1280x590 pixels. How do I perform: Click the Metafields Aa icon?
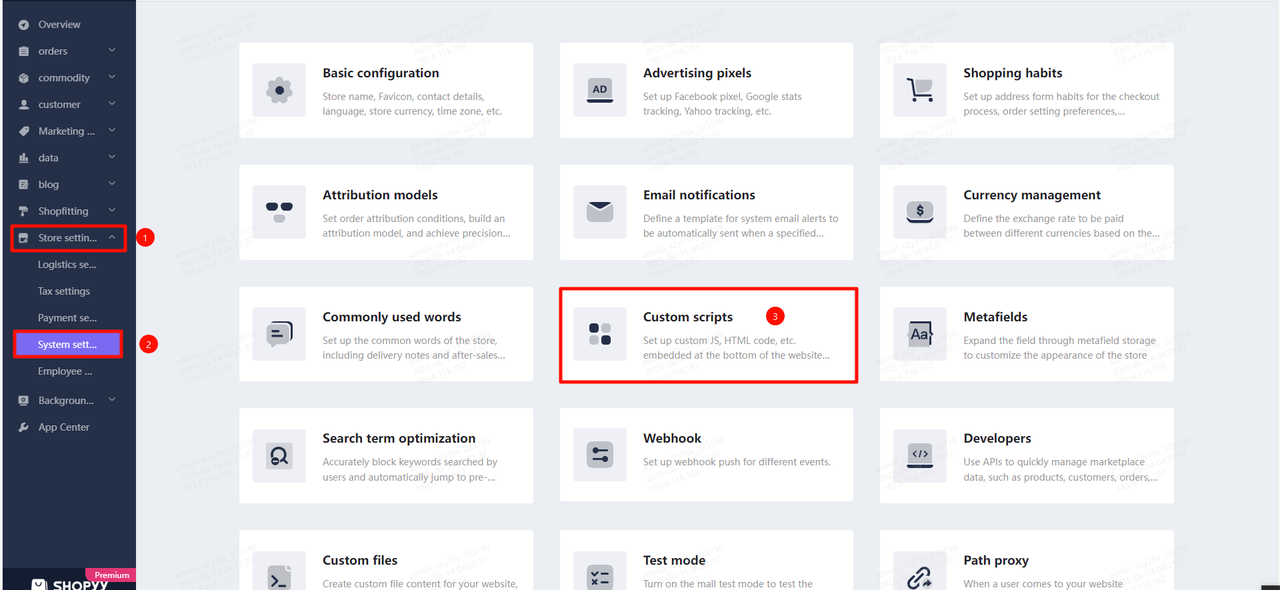pos(919,334)
